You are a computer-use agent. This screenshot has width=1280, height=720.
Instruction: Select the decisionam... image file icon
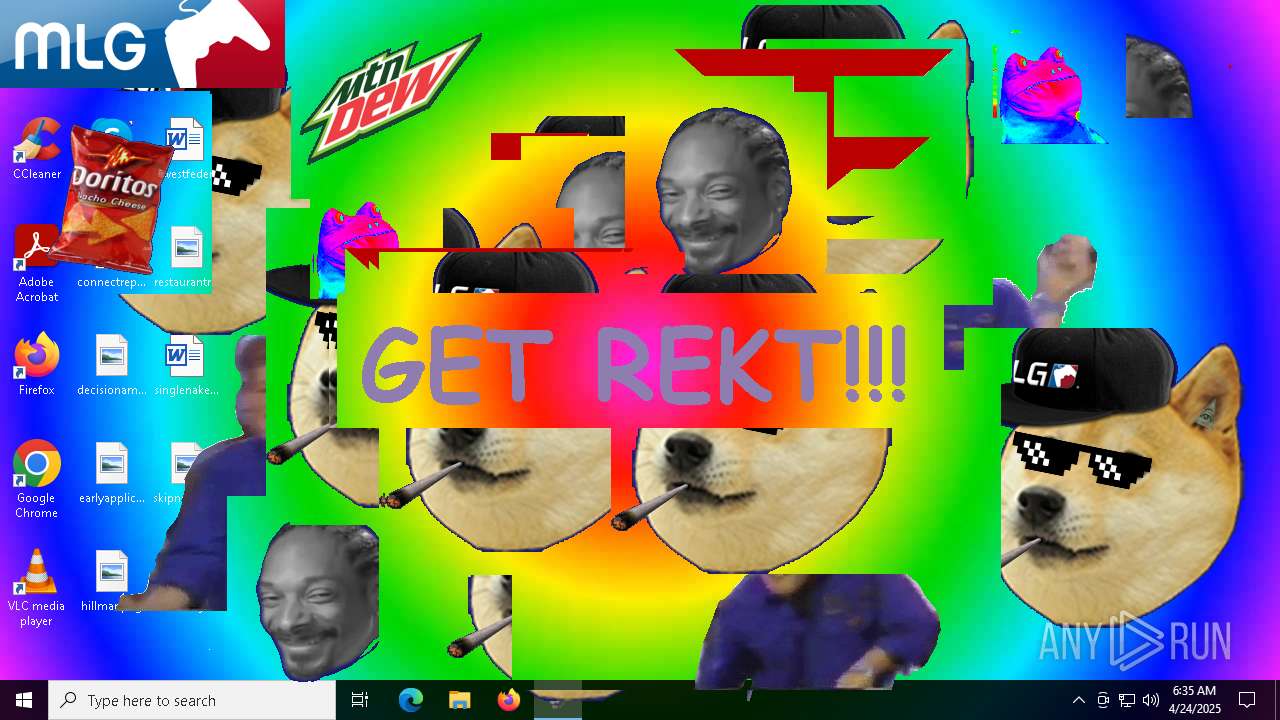pos(112,365)
